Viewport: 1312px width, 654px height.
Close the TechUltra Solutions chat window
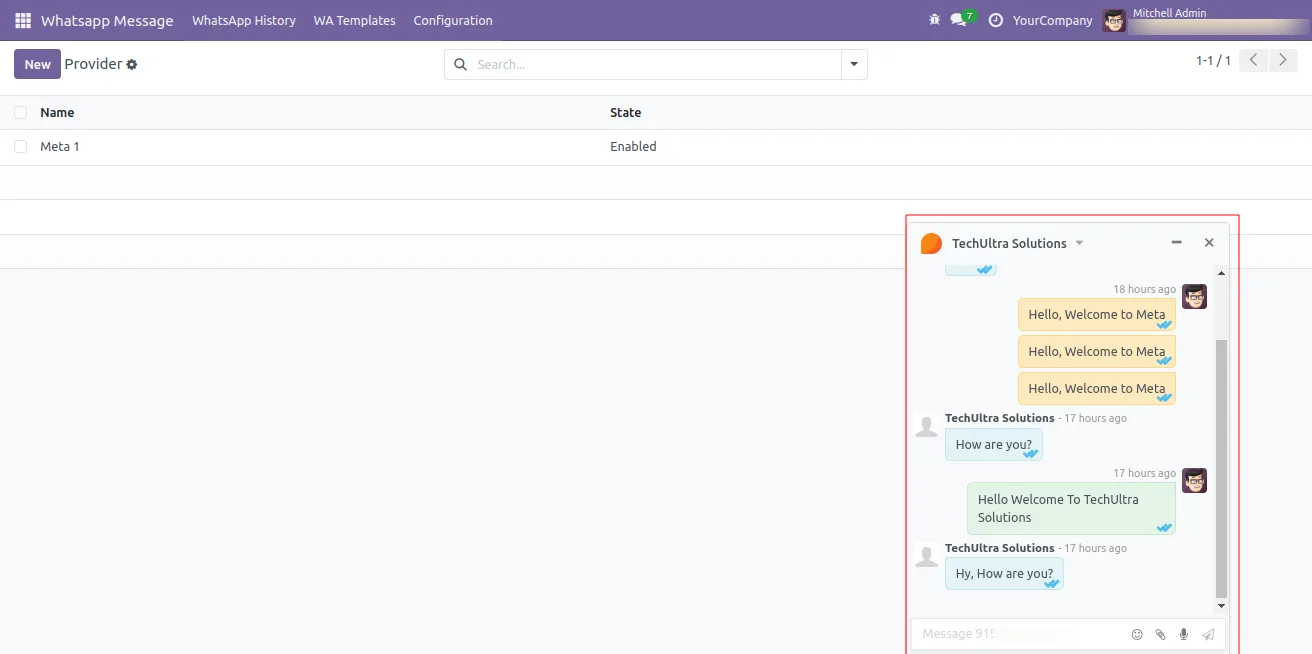(1209, 243)
